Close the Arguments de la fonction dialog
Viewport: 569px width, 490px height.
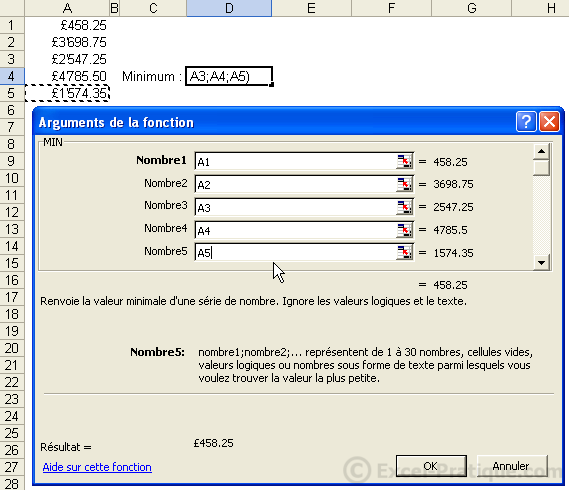click(549, 122)
